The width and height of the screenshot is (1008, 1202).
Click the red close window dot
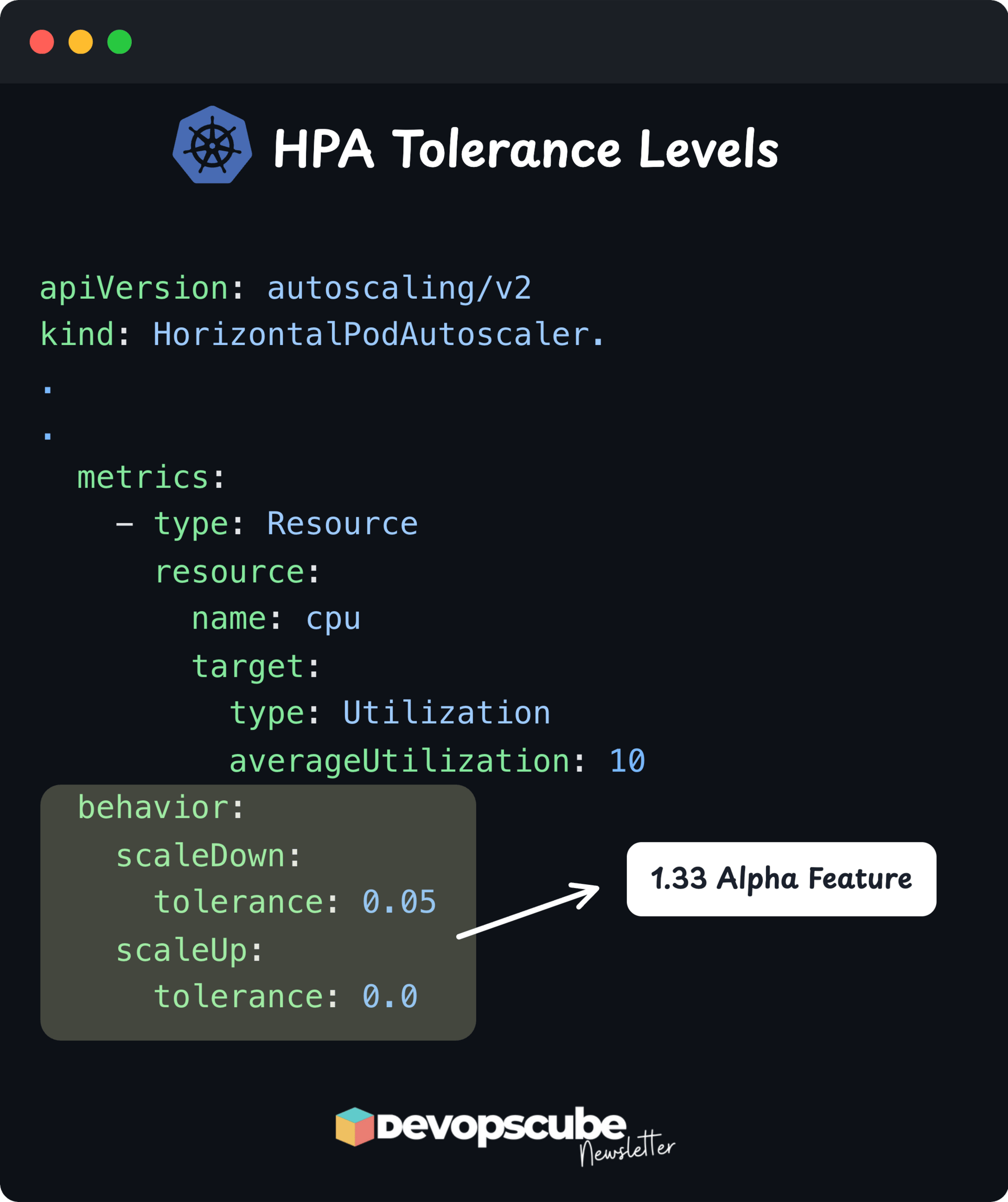(42, 42)
